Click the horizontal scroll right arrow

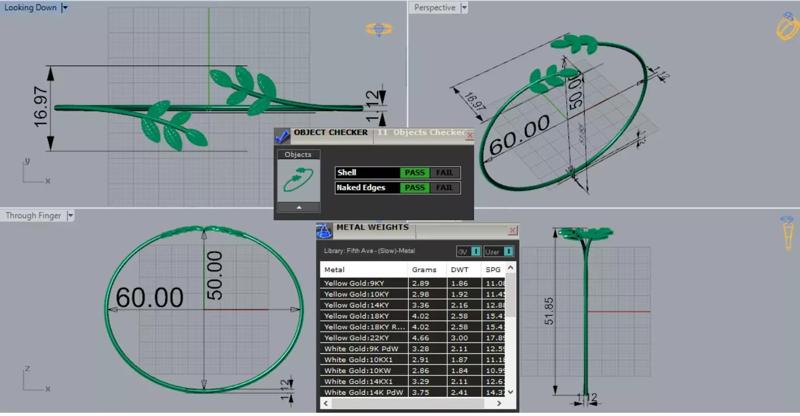point(499,403)
